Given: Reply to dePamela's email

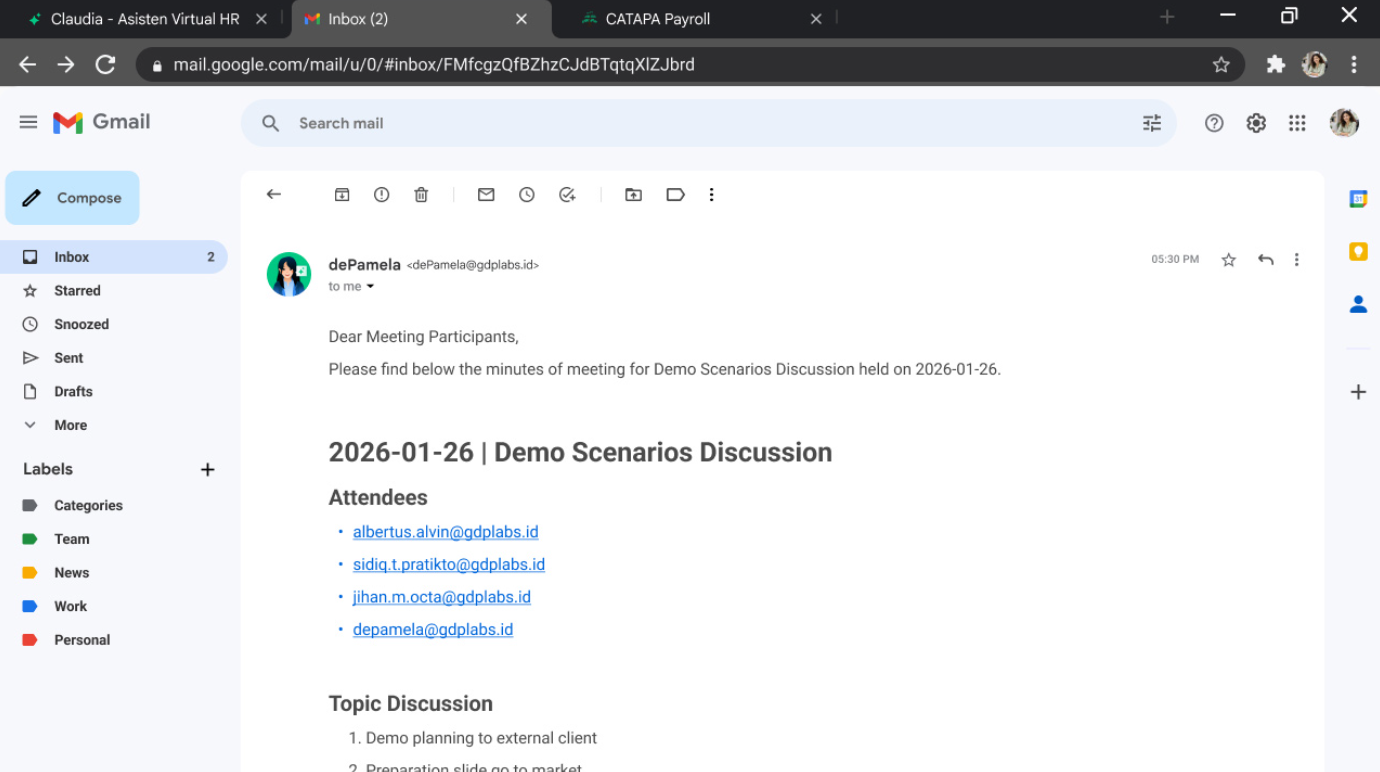Looking at the screenshot, I should pyautogui.click(x=1265, y=260).
